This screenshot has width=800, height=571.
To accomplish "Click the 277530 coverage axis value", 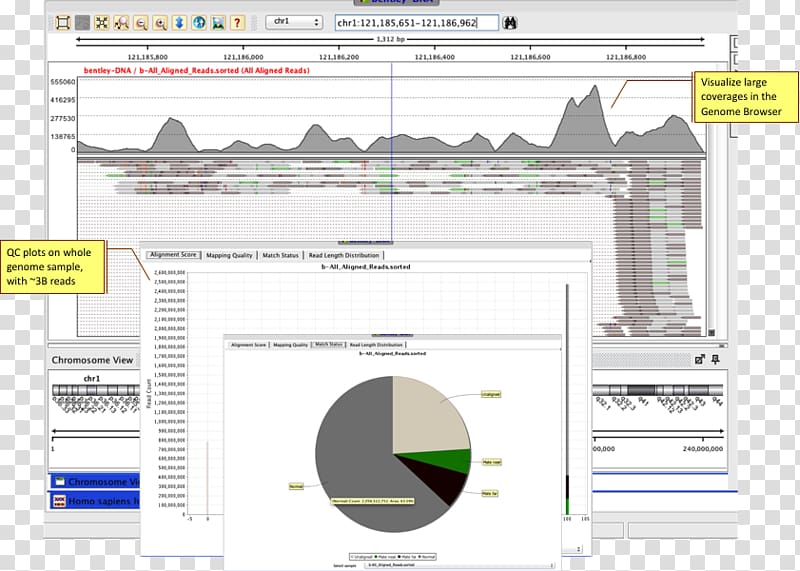I will pyautogui.click(x=63, y=118).
